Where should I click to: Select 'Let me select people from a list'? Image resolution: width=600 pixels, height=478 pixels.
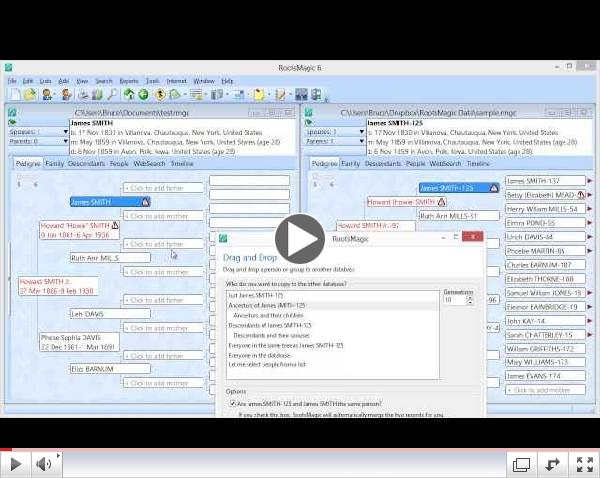coord(267,364)
